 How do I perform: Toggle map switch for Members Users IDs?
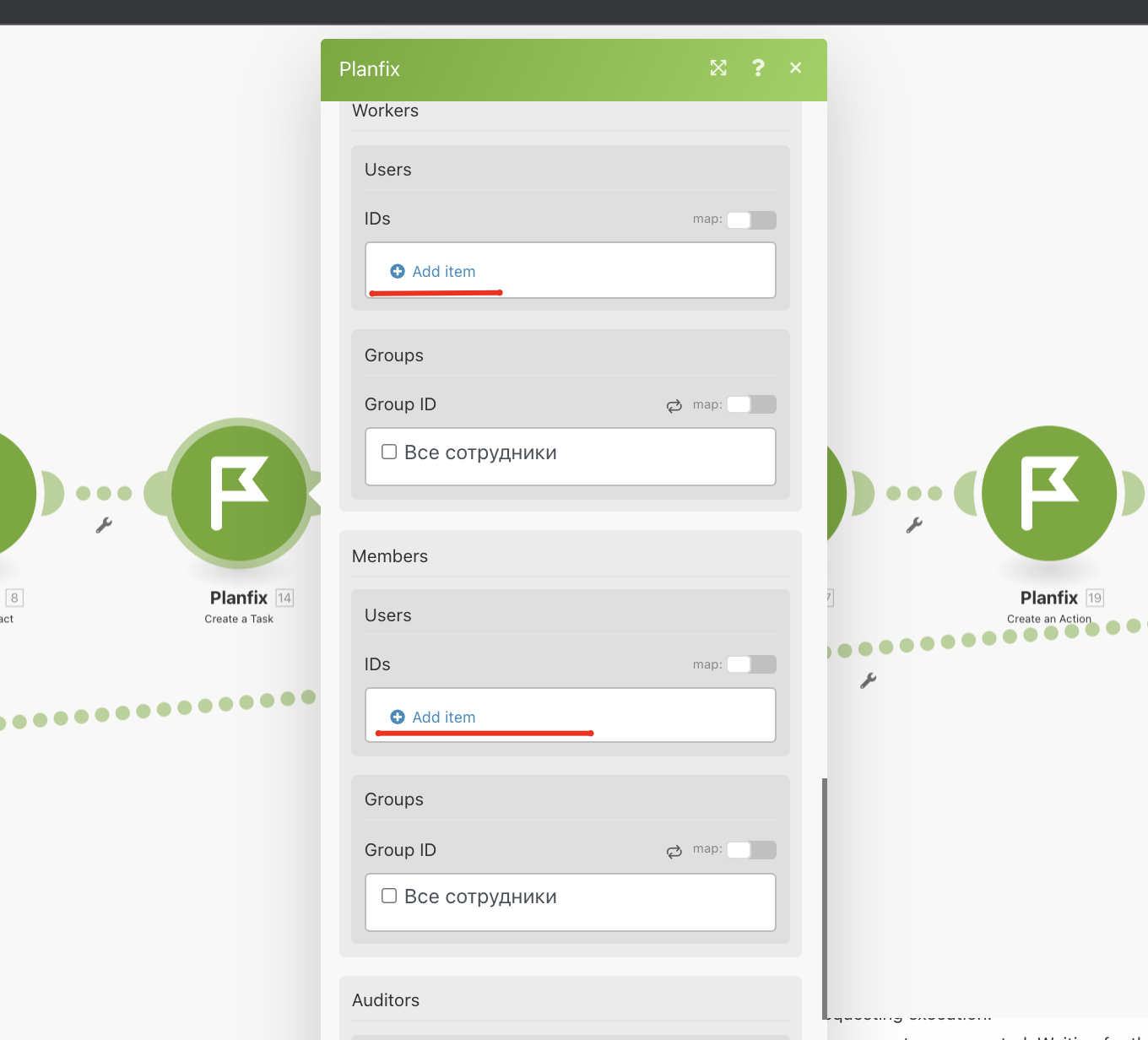tap(751, 664)
